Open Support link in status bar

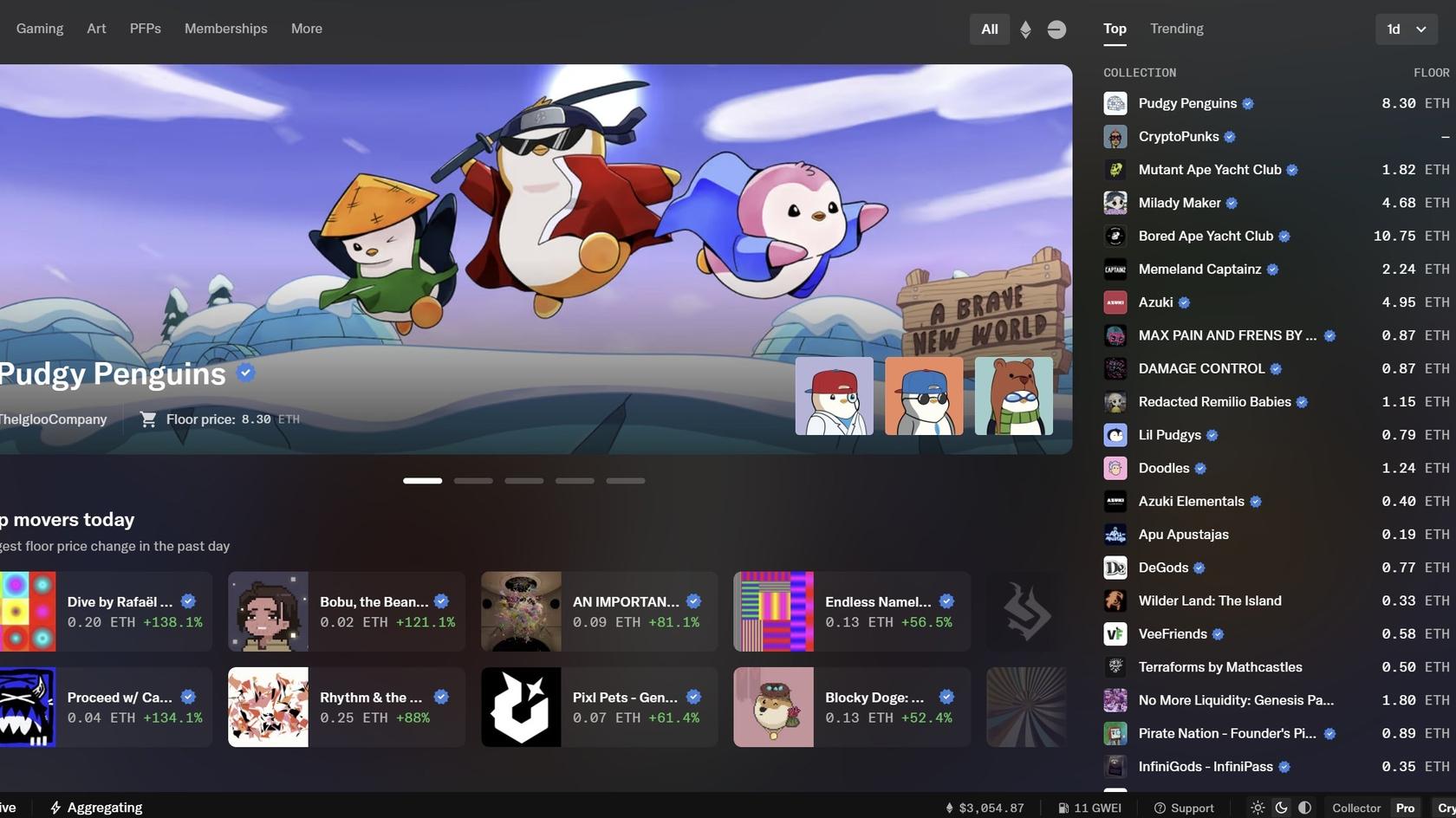(x=1184, y=808)
